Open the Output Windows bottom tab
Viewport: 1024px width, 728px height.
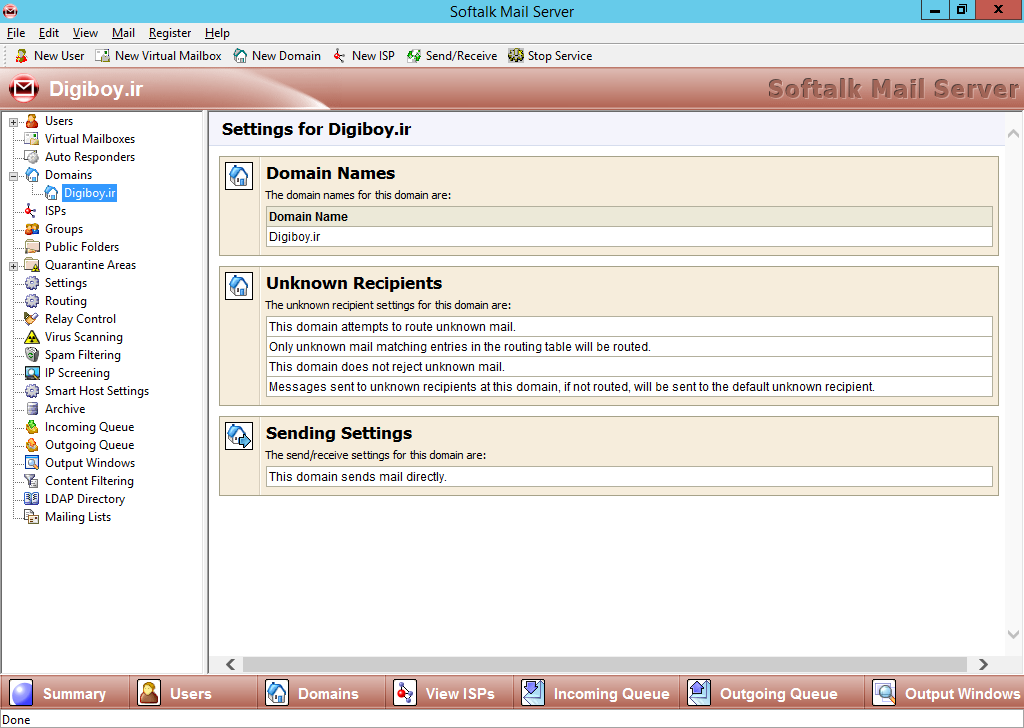coord(945,693)
